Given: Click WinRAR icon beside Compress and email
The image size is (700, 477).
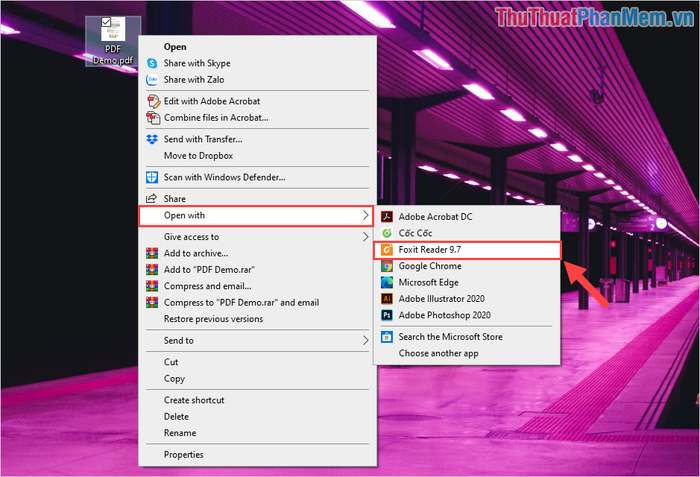Looking at the screenshot, I should 152,286.
